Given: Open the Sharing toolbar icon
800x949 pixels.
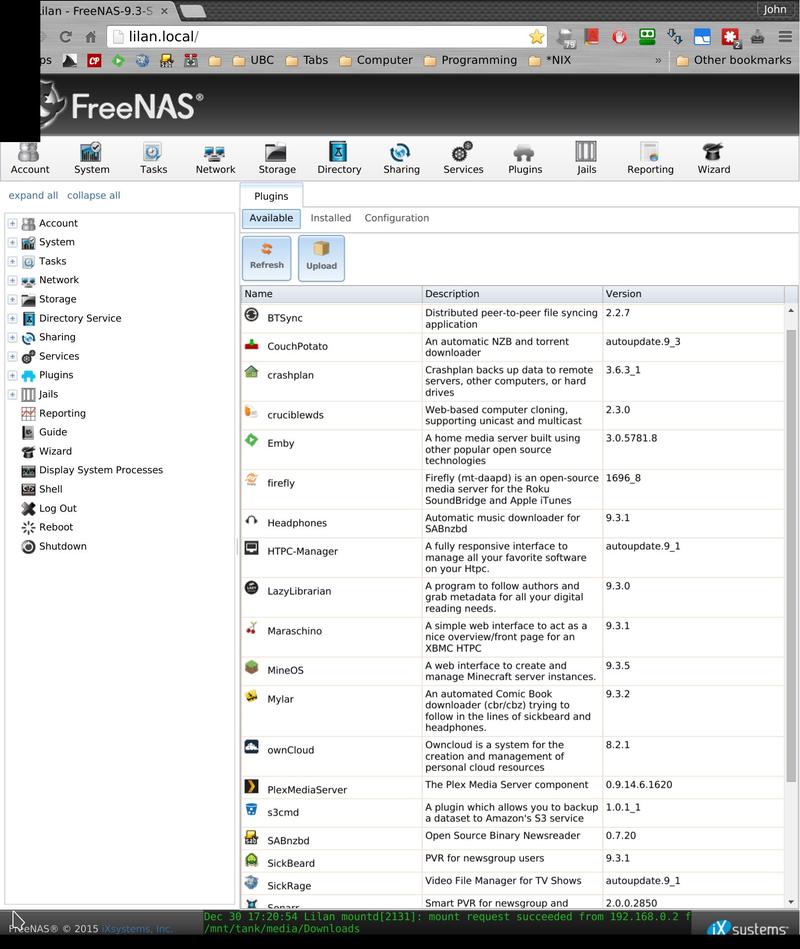Looking at the screenshot, I should pyautogui.click(x=401, y=158).
